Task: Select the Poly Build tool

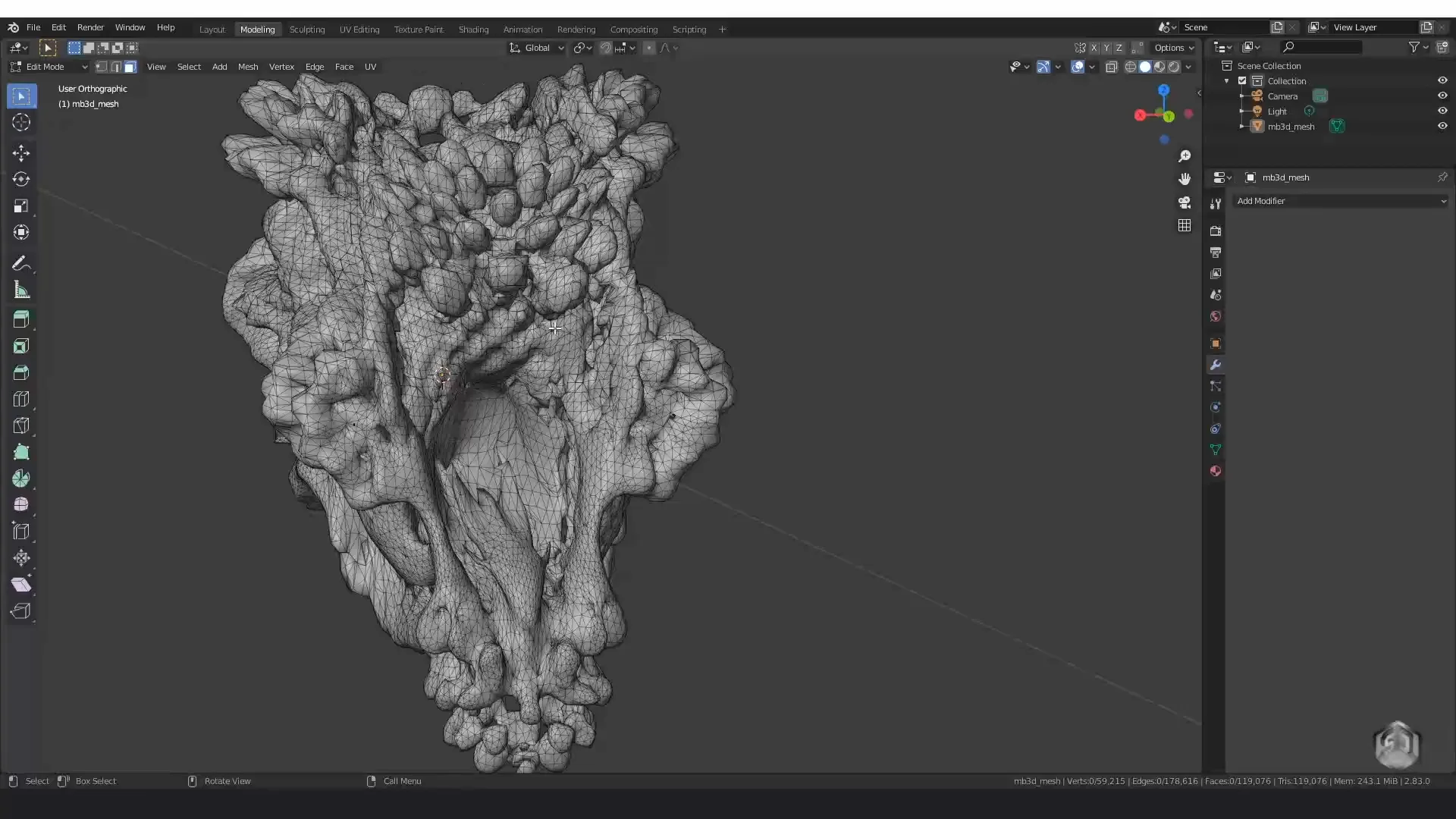Action: pyautogui.click(x=21, y=452)
